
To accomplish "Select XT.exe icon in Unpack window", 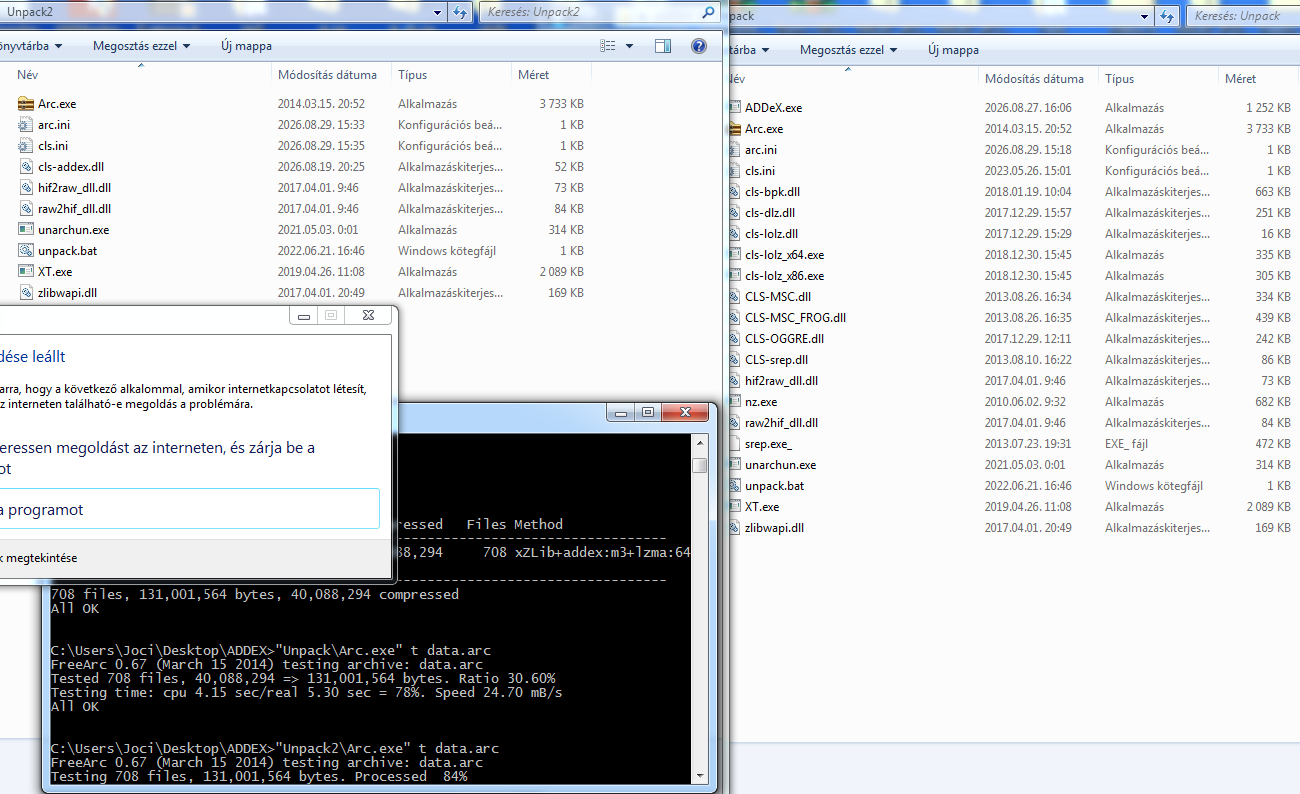I will [x=735, y=507].
